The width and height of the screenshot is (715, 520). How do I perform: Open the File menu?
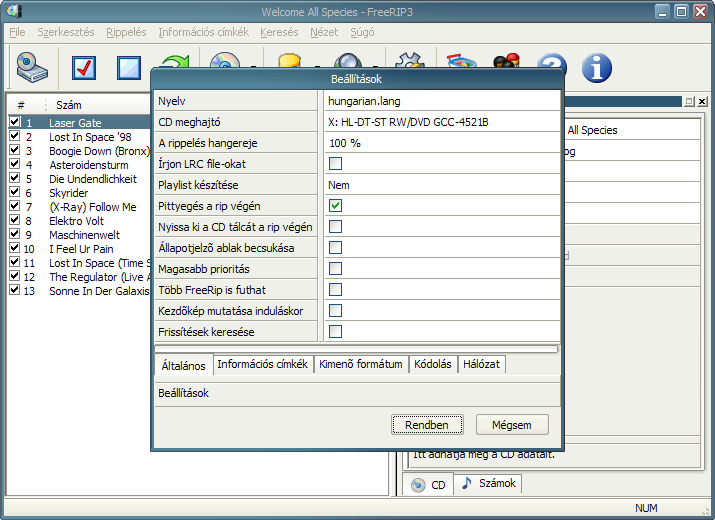[x=17, y=32]
